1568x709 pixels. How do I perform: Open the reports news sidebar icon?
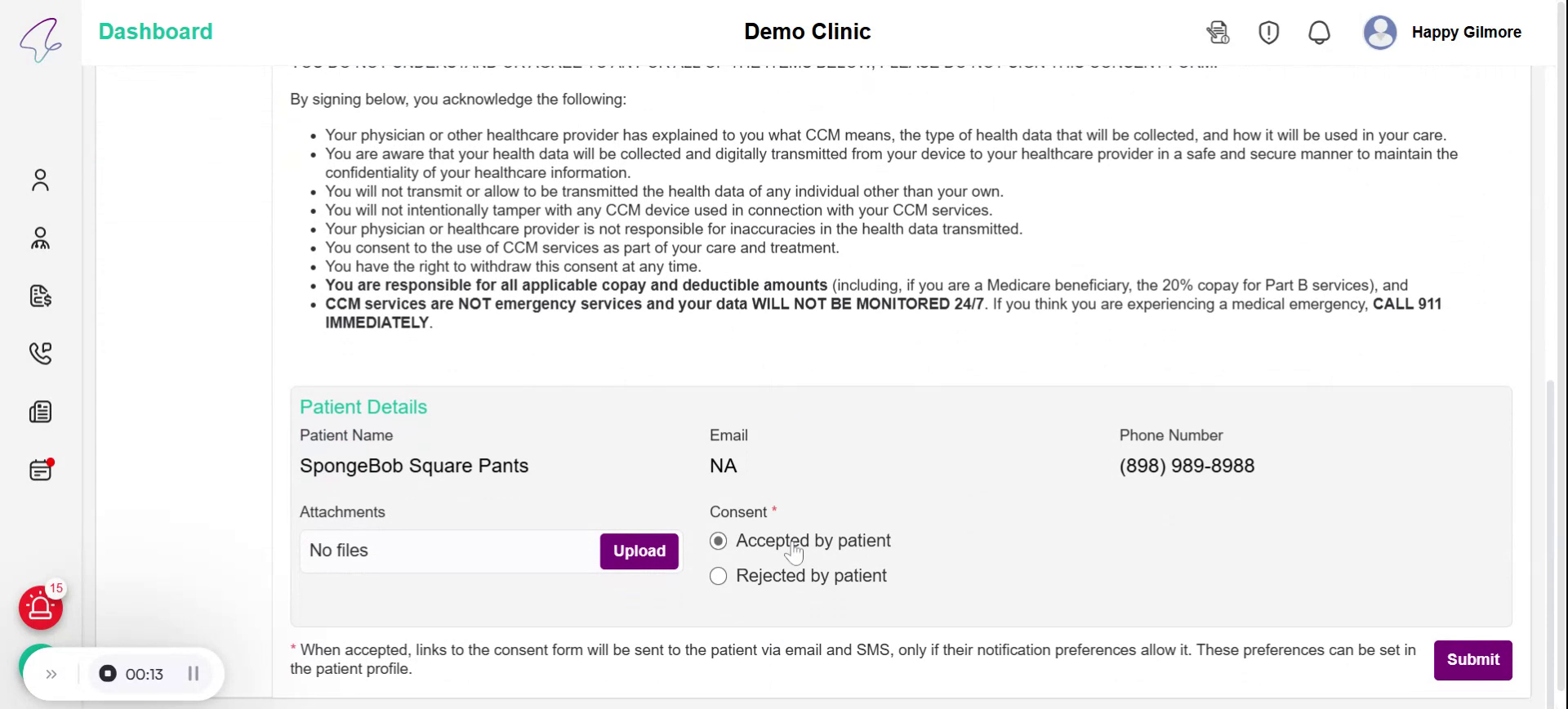40,412
